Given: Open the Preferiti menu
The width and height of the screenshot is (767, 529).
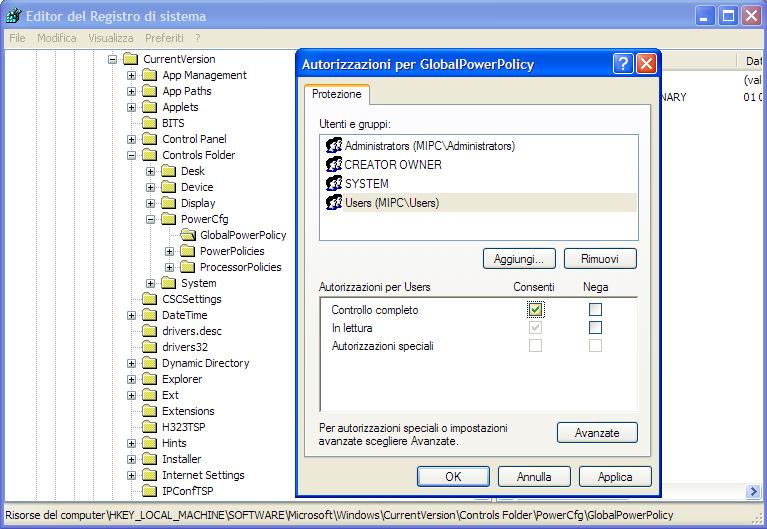Looking at the screenshot, I should 164,38.
